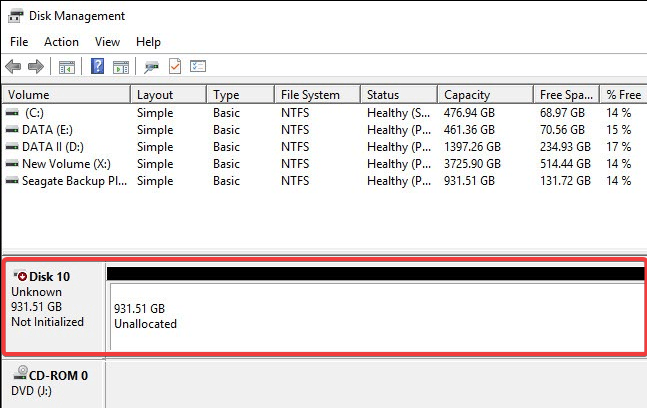The width and height of the screenshot is (647, 408).
Task: Click the CD-ROM 0 disc drive icon
Action: tap(20, 373)
